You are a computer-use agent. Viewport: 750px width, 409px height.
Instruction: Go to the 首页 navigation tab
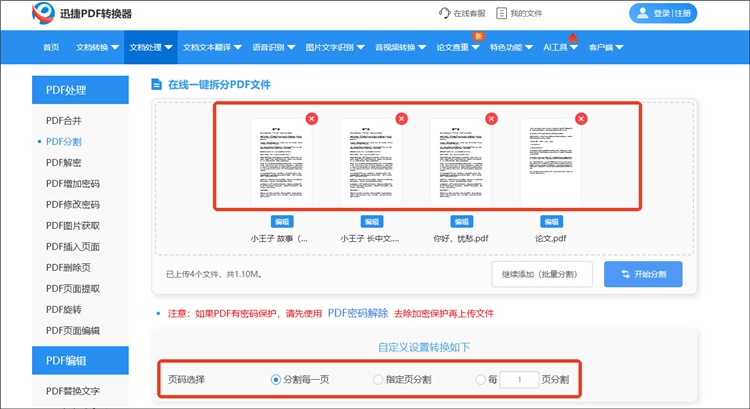click(x=51, y=47)
